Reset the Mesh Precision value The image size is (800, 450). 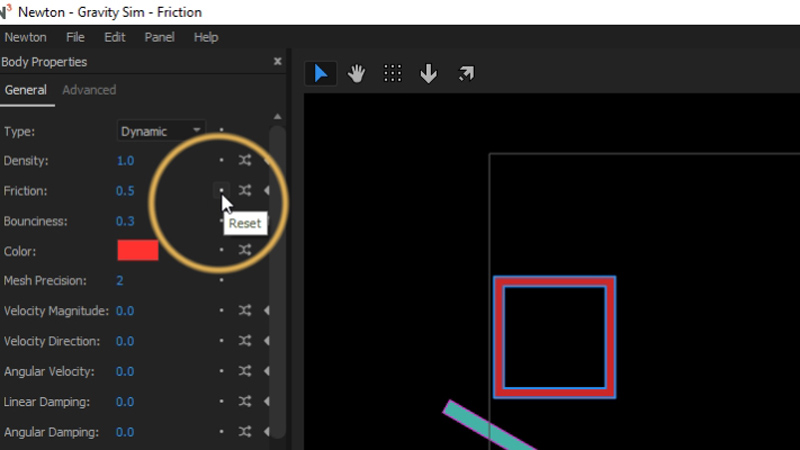click(x=222, y=281)
